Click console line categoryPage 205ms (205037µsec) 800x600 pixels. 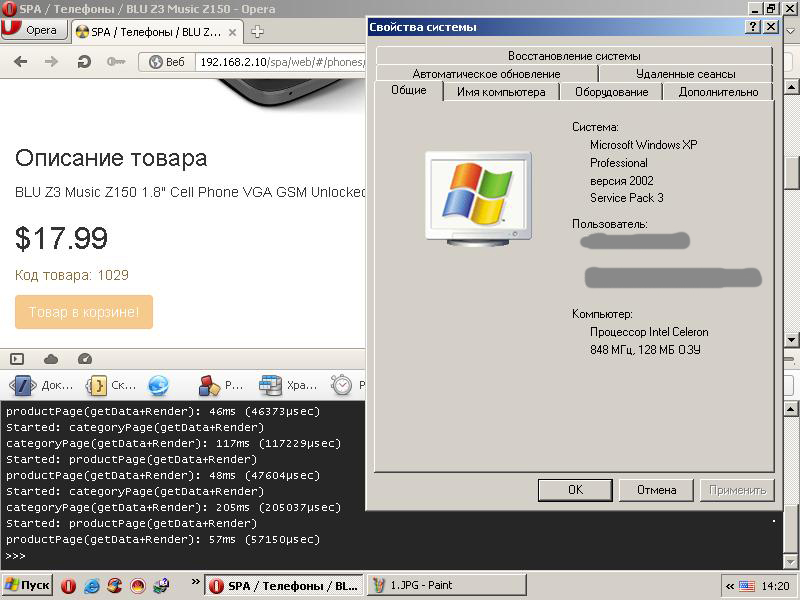pyautogui.click(x=173, y=508)
